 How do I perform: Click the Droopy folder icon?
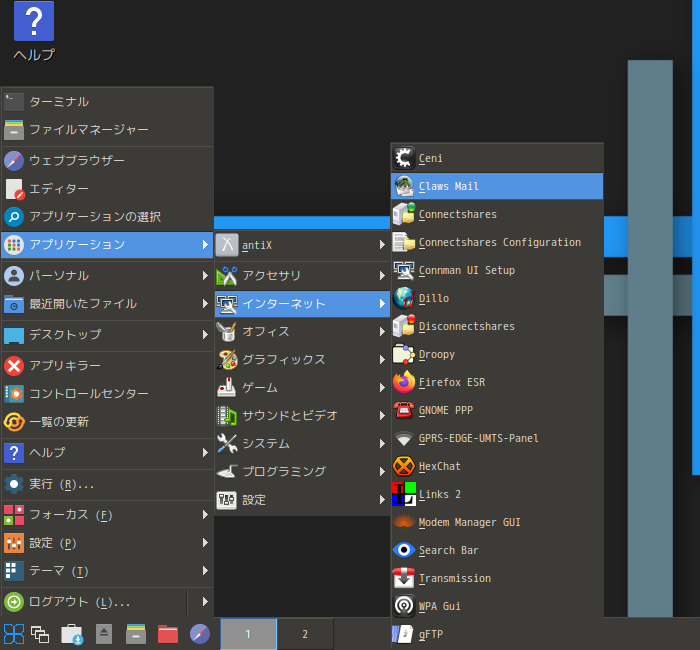404,354
